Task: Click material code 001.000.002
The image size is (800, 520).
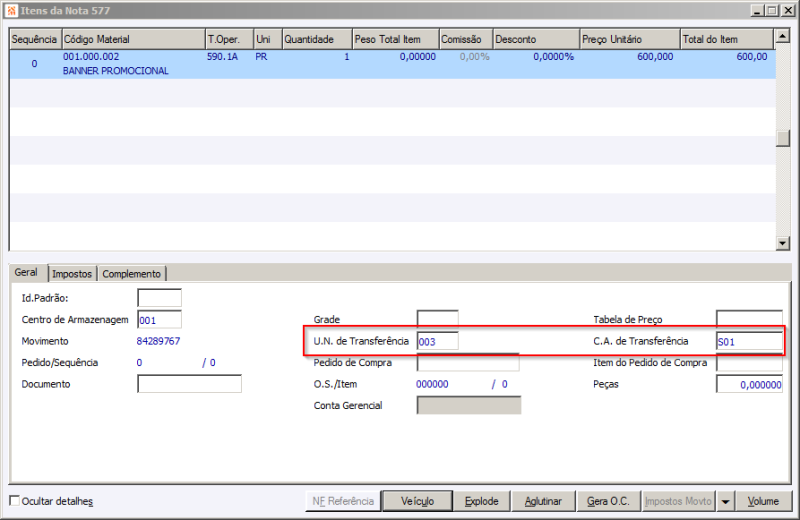Action: click(x=91, y=57)
